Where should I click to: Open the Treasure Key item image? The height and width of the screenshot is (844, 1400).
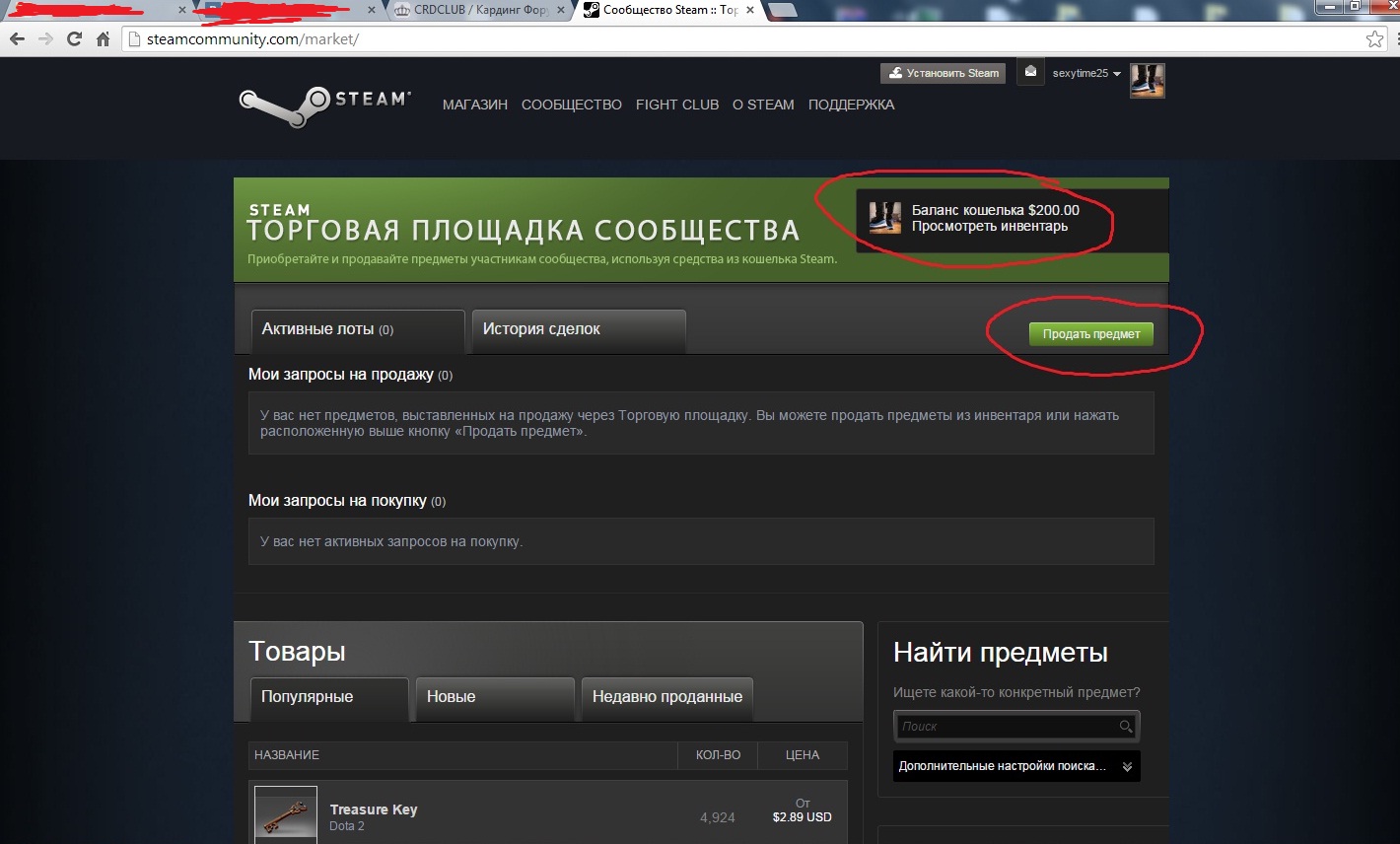(286, 814)
